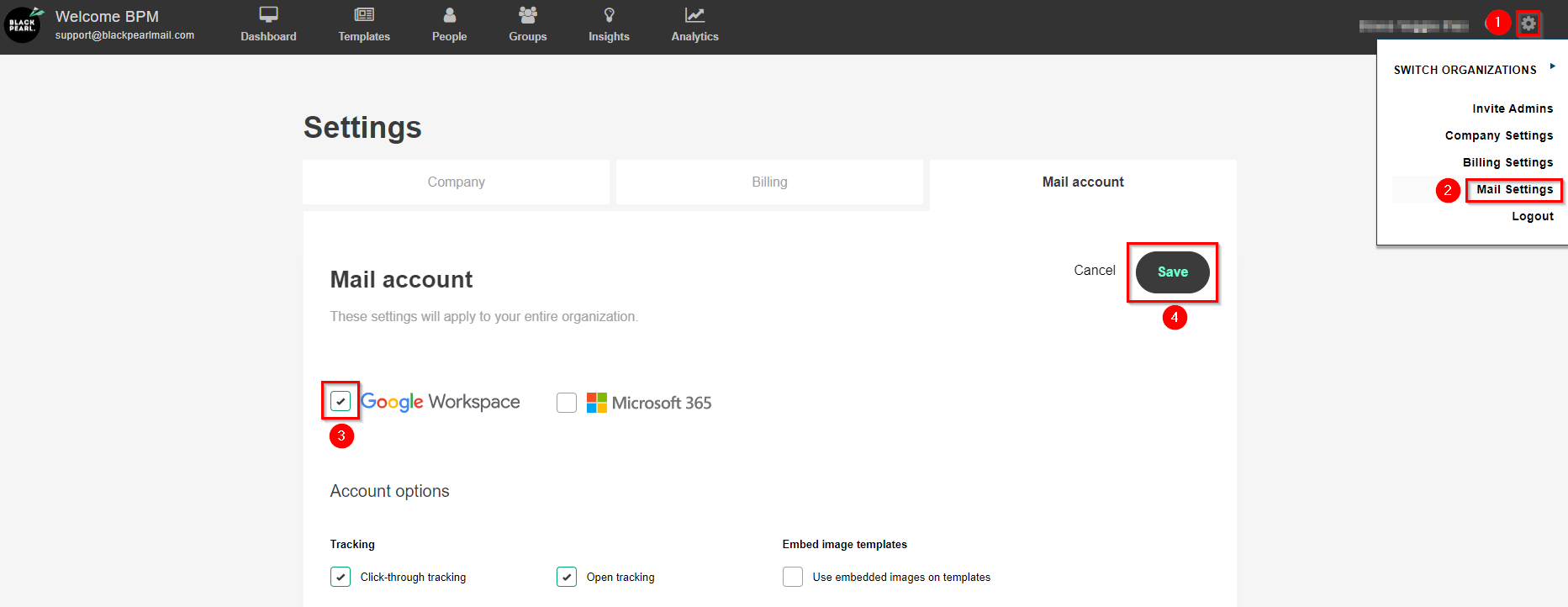Open the Dashboard monitor icon
Viewport: 1568px width, 607px height.
click(x=268, y=15)
